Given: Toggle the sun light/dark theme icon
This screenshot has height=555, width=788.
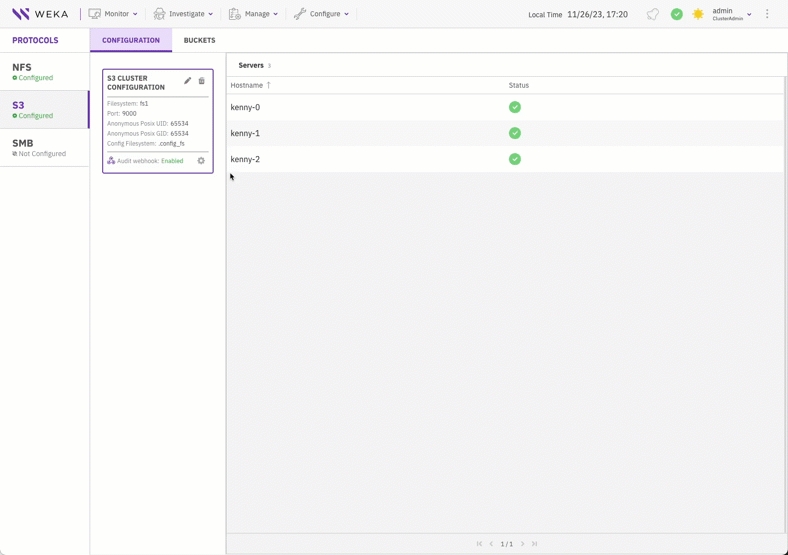Looking at the screenshot, I should coord(698,14).
